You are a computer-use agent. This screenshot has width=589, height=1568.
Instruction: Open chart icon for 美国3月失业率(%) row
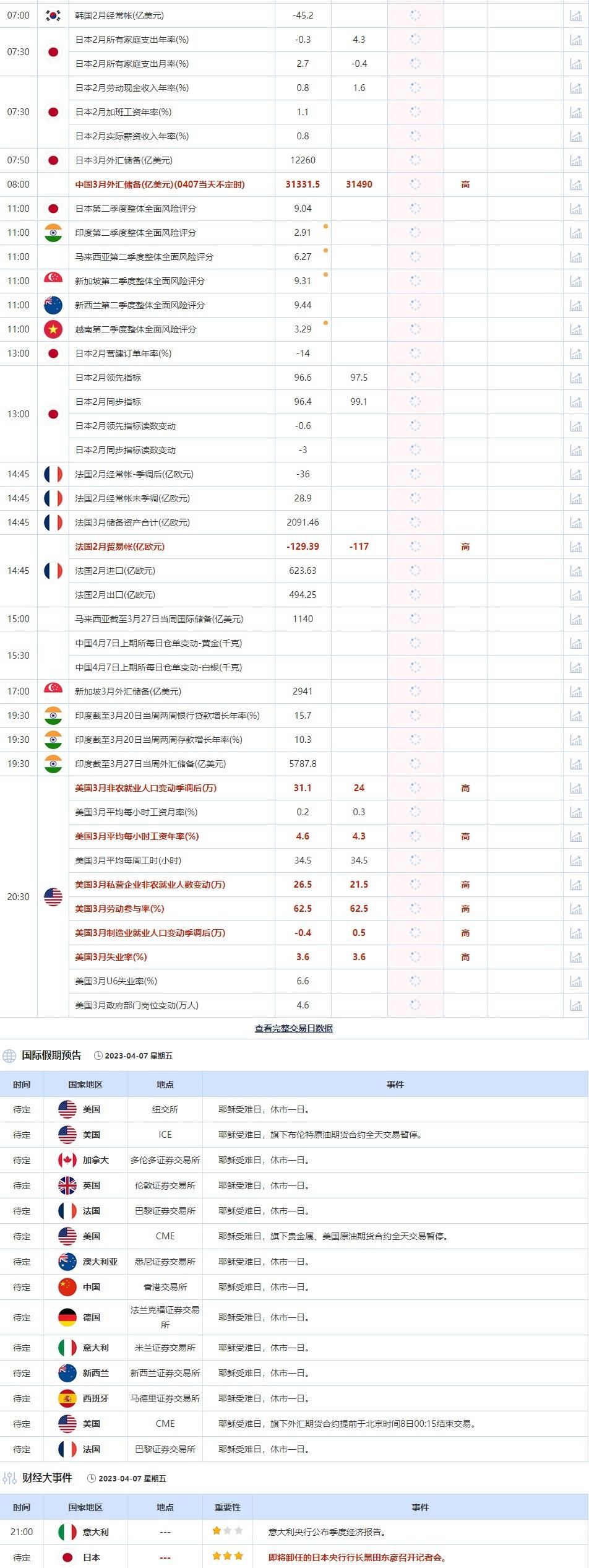pos(575,957)
